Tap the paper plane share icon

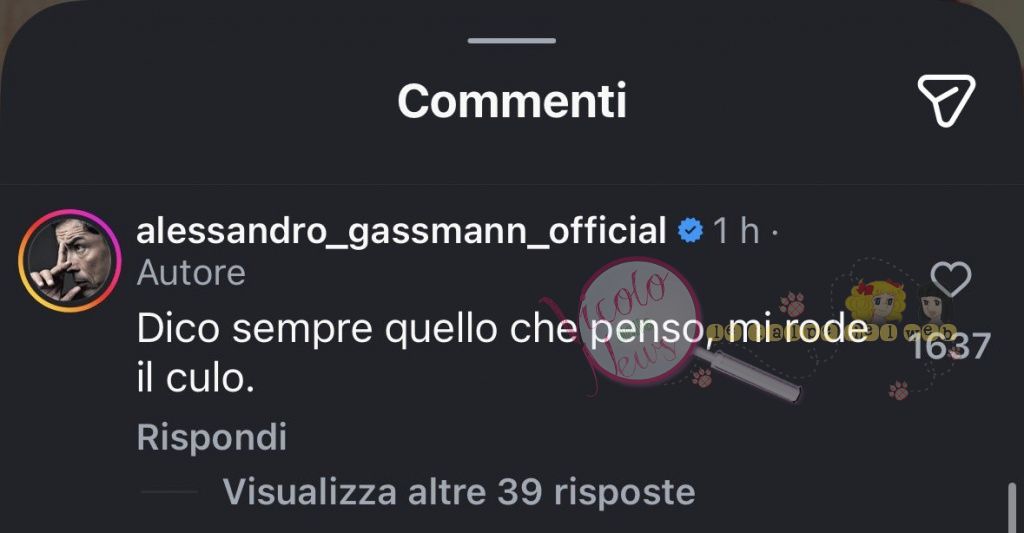[946, 101]
